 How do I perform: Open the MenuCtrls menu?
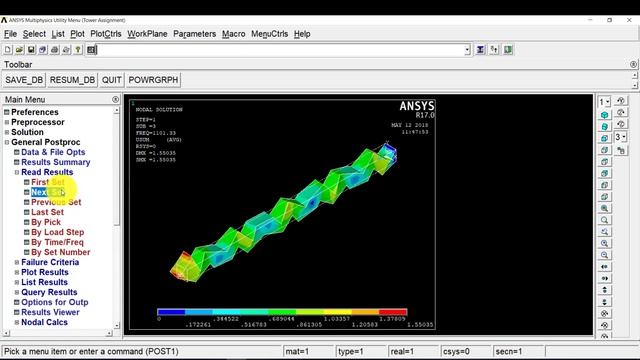[x=269, y=34]
